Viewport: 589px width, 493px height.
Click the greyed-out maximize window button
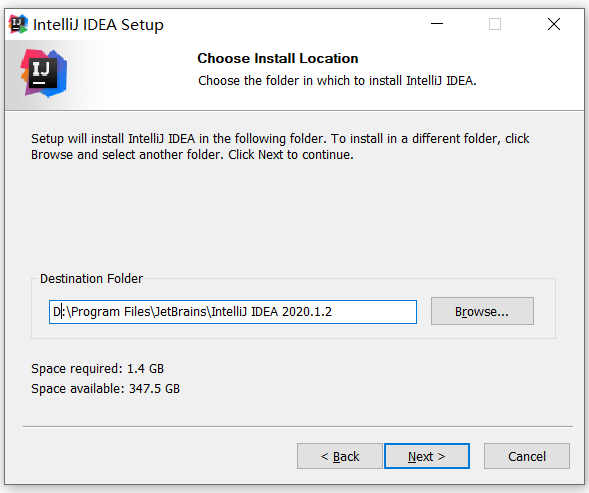[495, 24]
